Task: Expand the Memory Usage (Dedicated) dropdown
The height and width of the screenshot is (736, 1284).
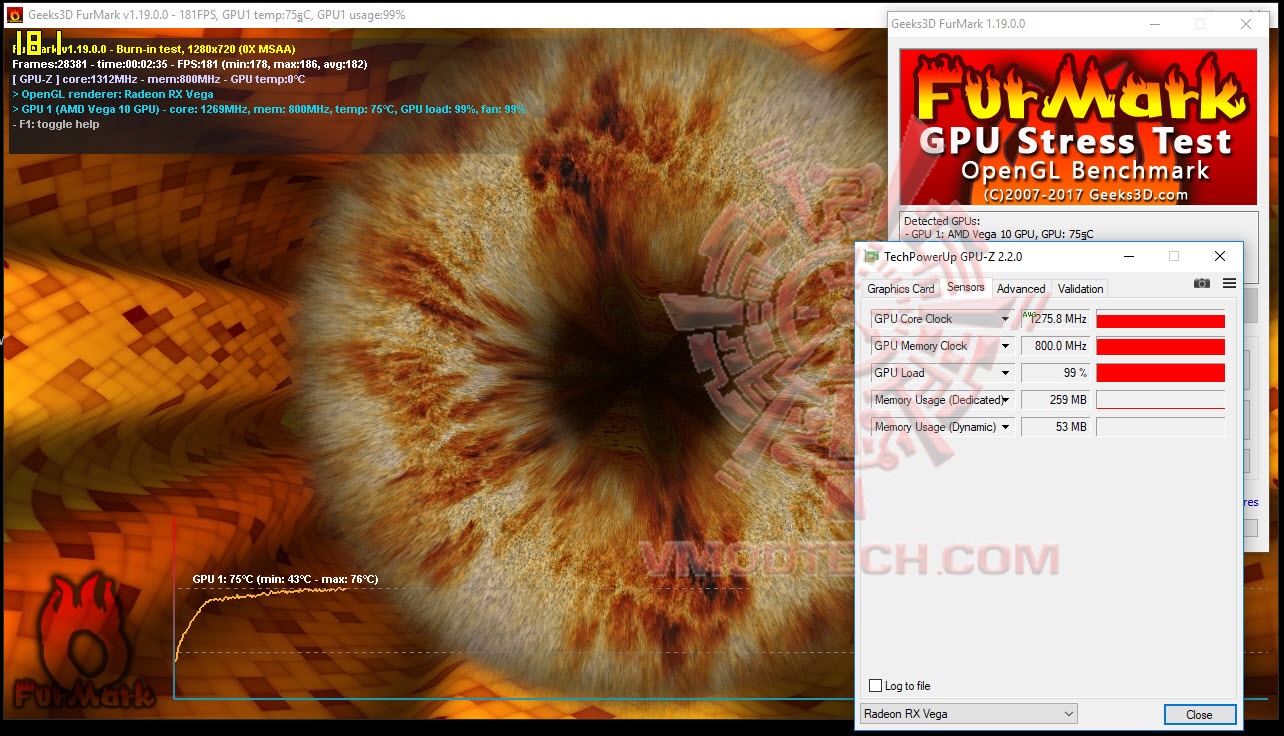Action: [1006, 400]
